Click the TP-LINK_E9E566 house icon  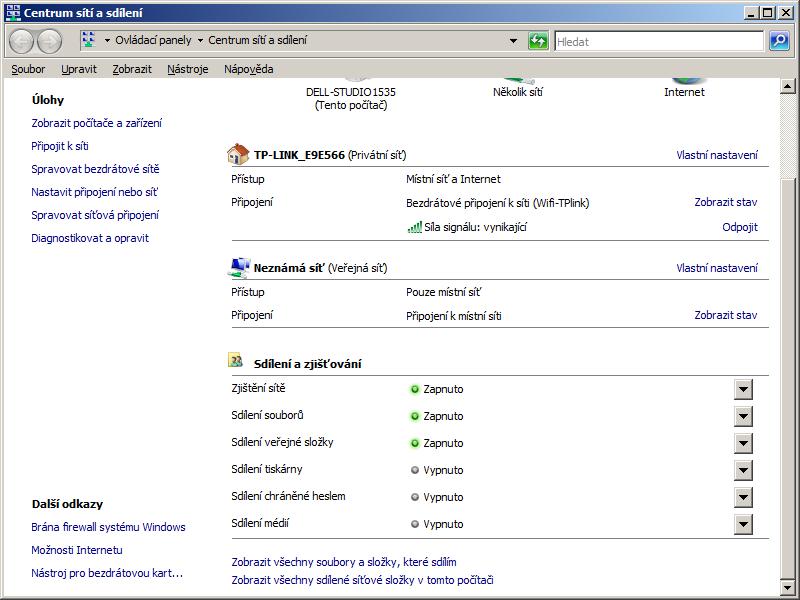pyautogui.click(x=238, y=155)
